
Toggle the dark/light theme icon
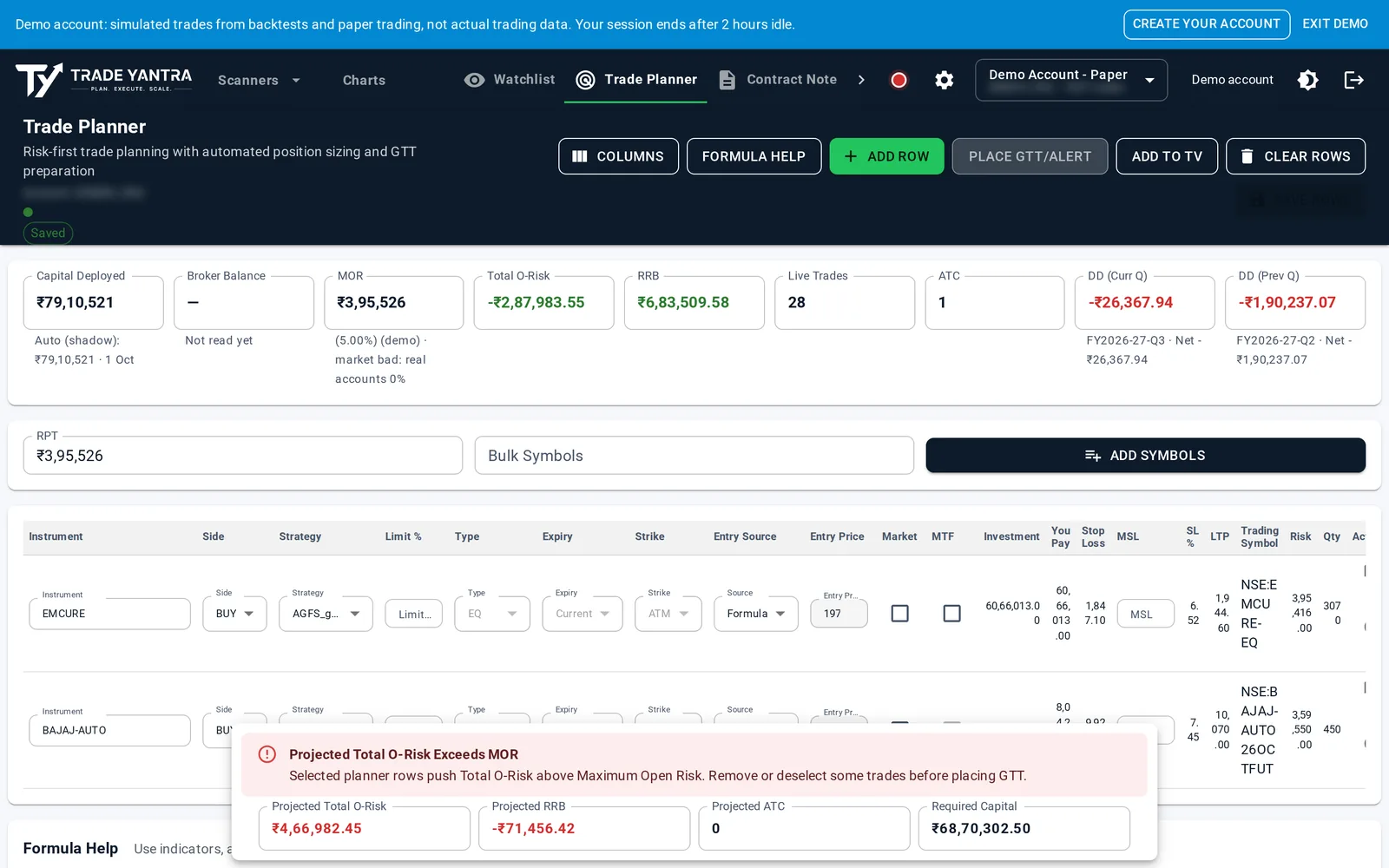(1308, 80)
